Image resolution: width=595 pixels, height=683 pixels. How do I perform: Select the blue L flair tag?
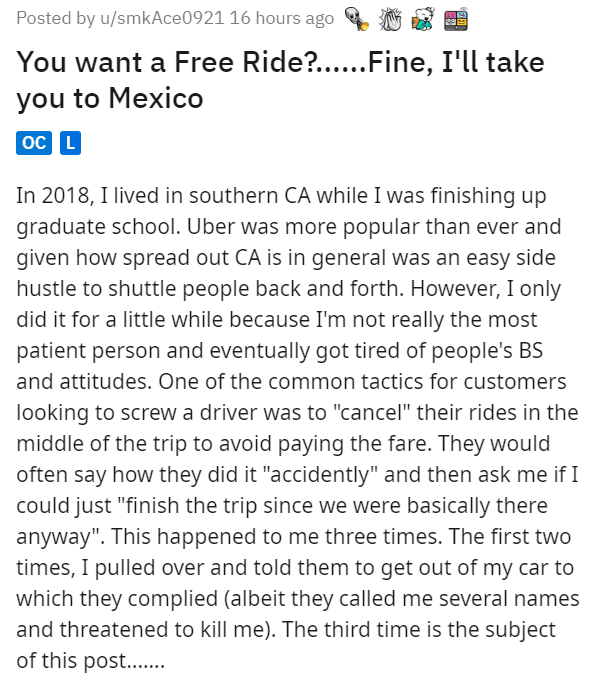[70, 143]
